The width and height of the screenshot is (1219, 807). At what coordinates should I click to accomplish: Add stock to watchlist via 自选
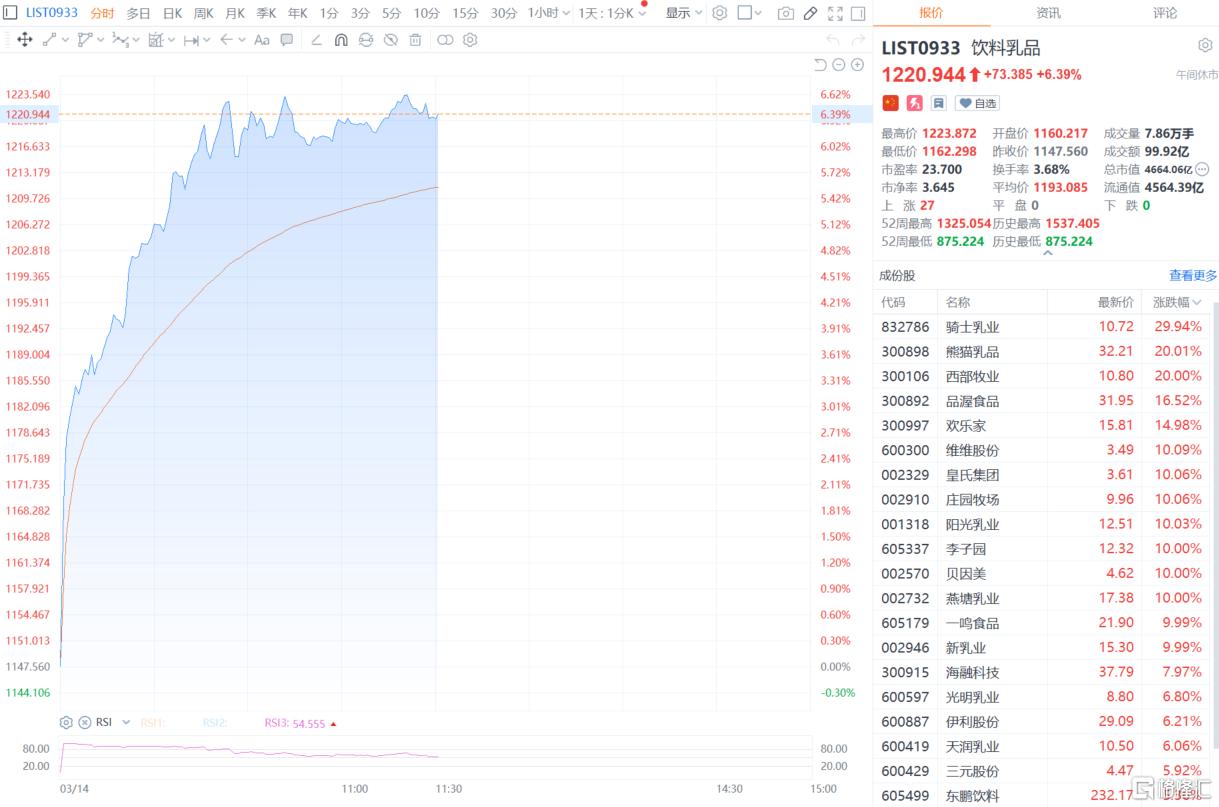coord(977,103)
